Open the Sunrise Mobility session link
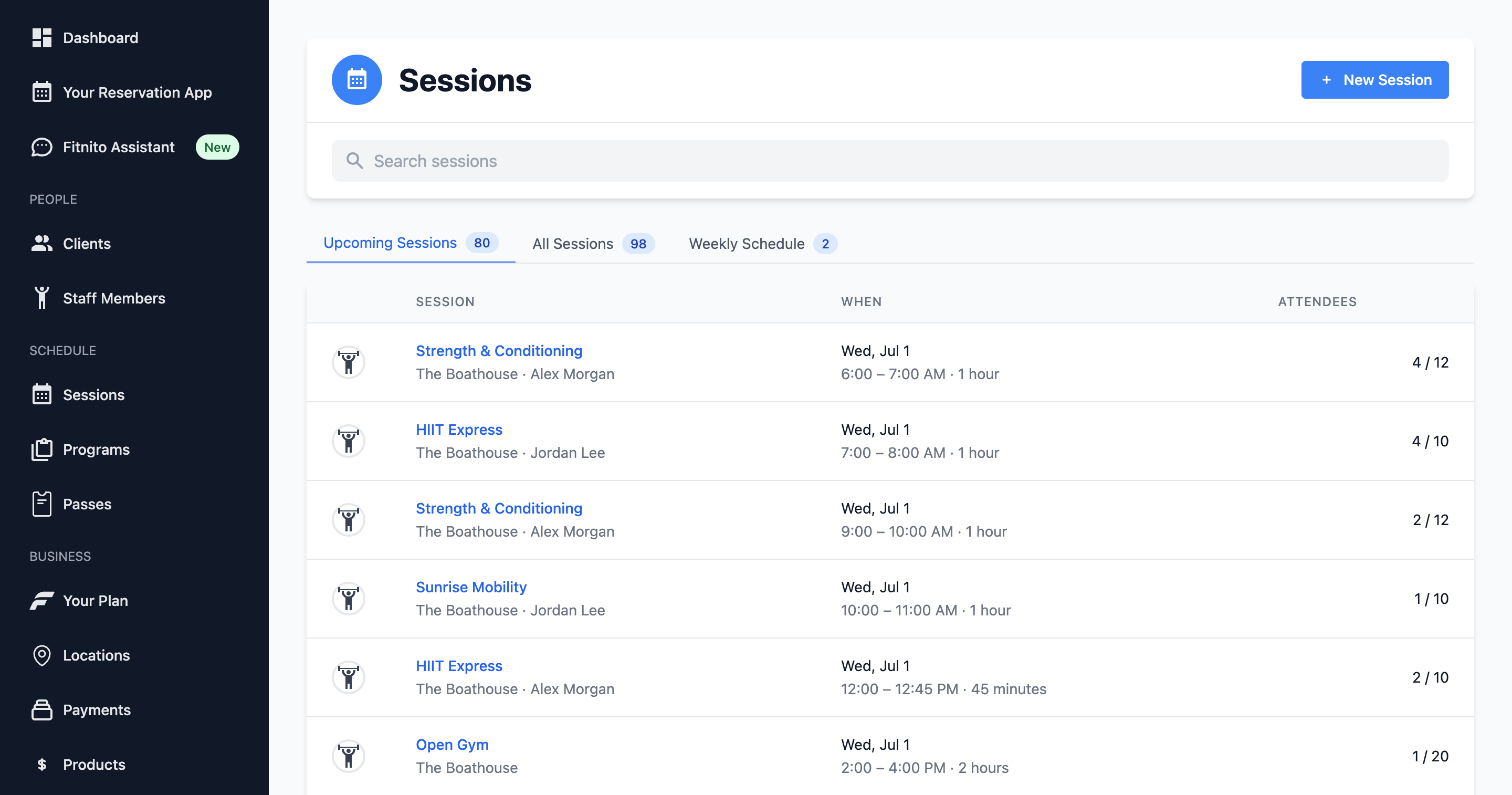 pos(471,587)
